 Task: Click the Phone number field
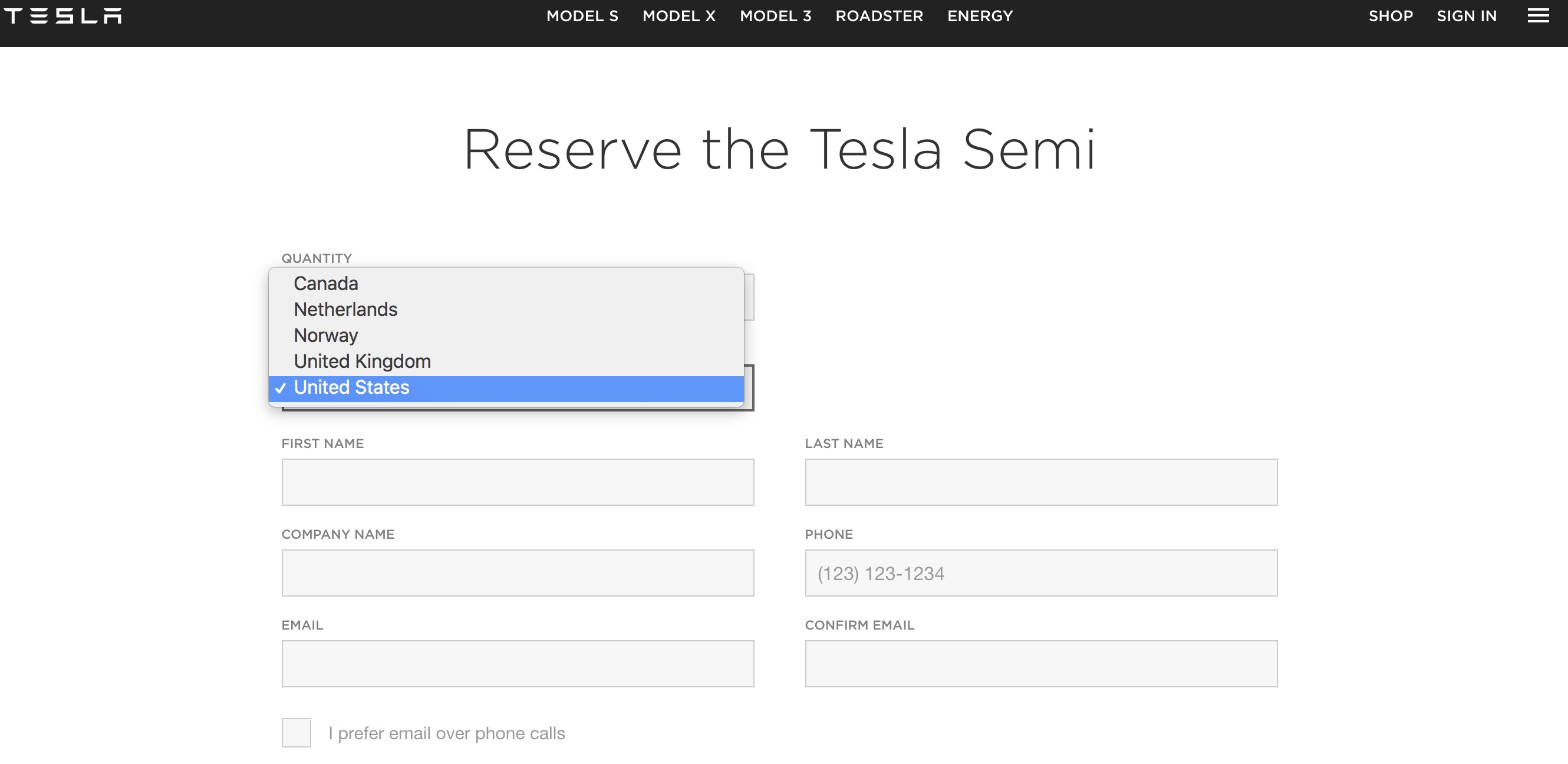click(1041, 573)
